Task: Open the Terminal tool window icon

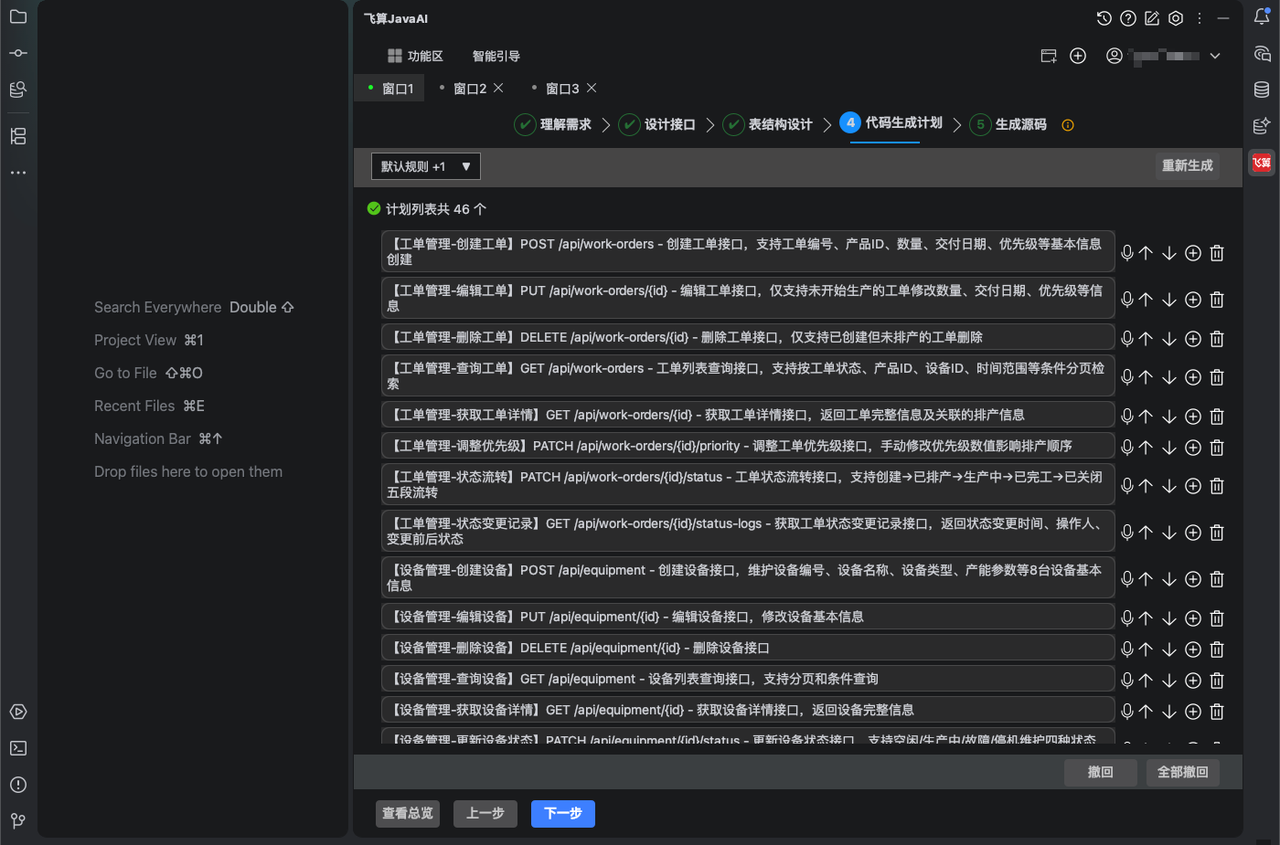Action: click(x=18, y=748)
